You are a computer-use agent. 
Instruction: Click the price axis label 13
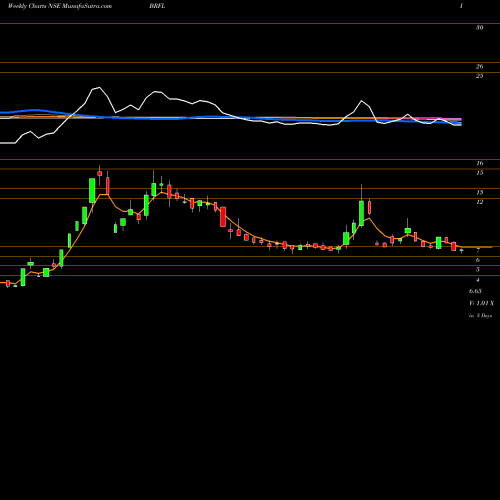coord(480,192)
